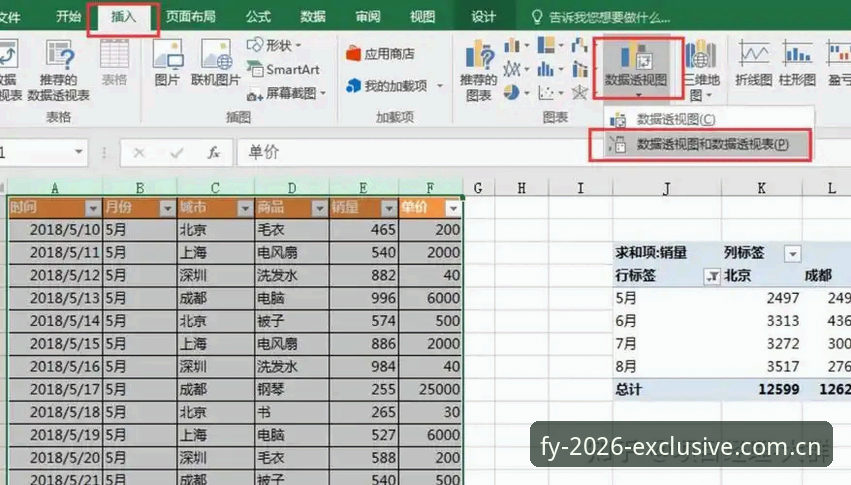Open the 月份 column filter dropdown
The height and width of the screenshot is (485, 851).
(167, 208)
